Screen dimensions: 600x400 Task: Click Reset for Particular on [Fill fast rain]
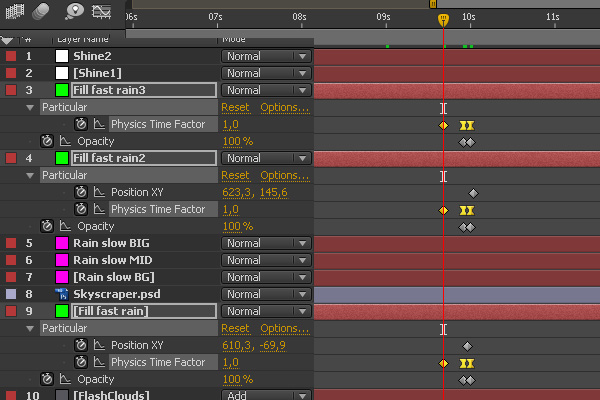tap(235, 328)
